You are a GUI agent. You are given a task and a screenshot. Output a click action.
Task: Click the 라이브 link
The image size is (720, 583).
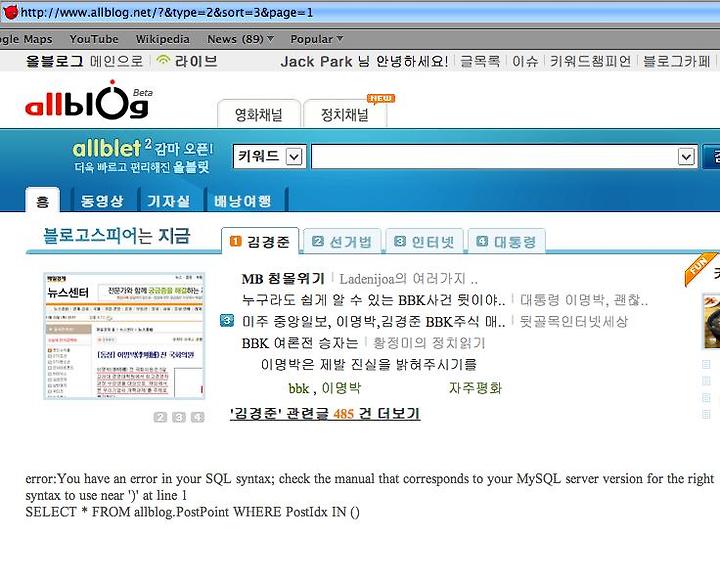coord(196,61)
